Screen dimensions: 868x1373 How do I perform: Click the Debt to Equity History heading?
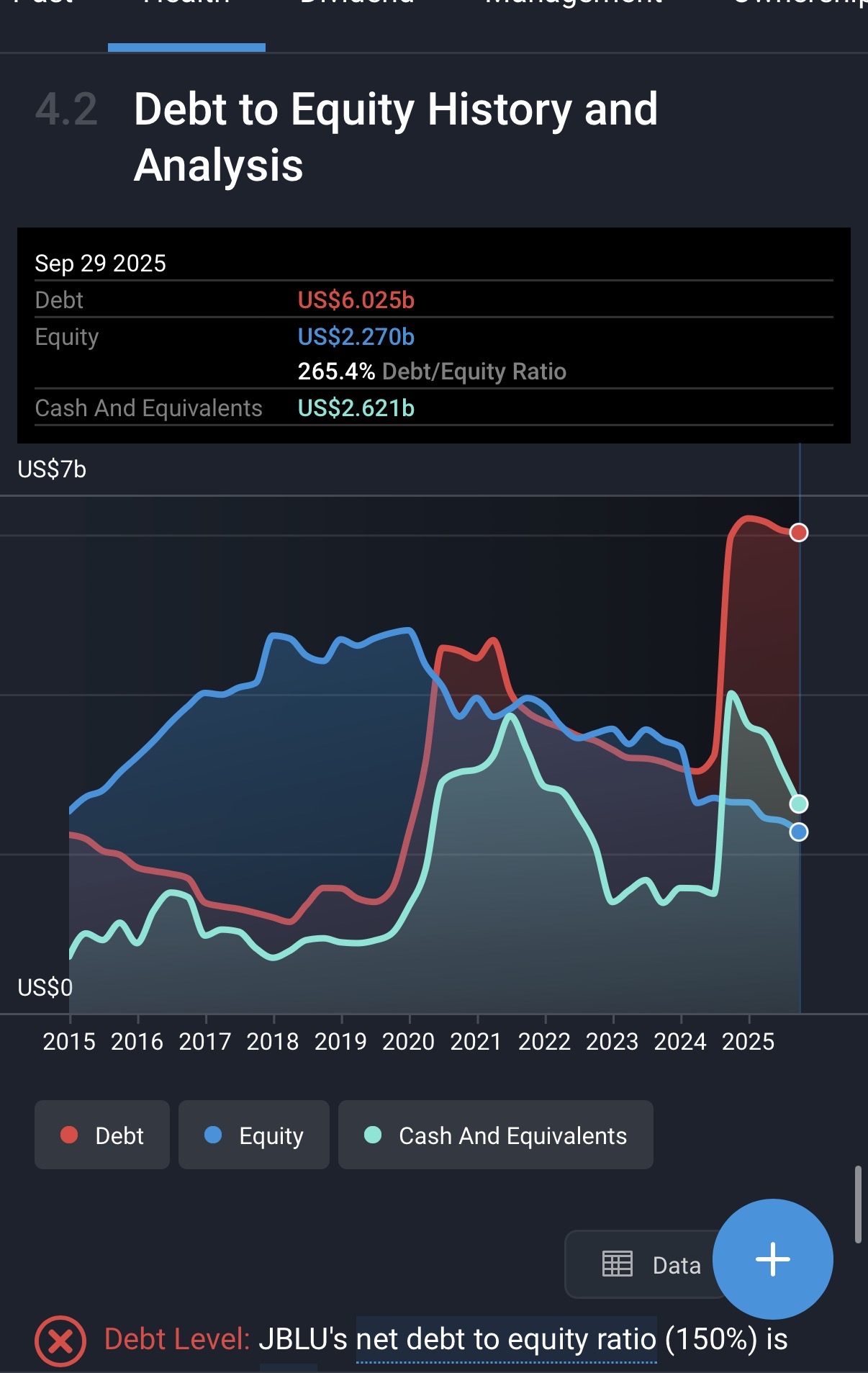point(395,137)
